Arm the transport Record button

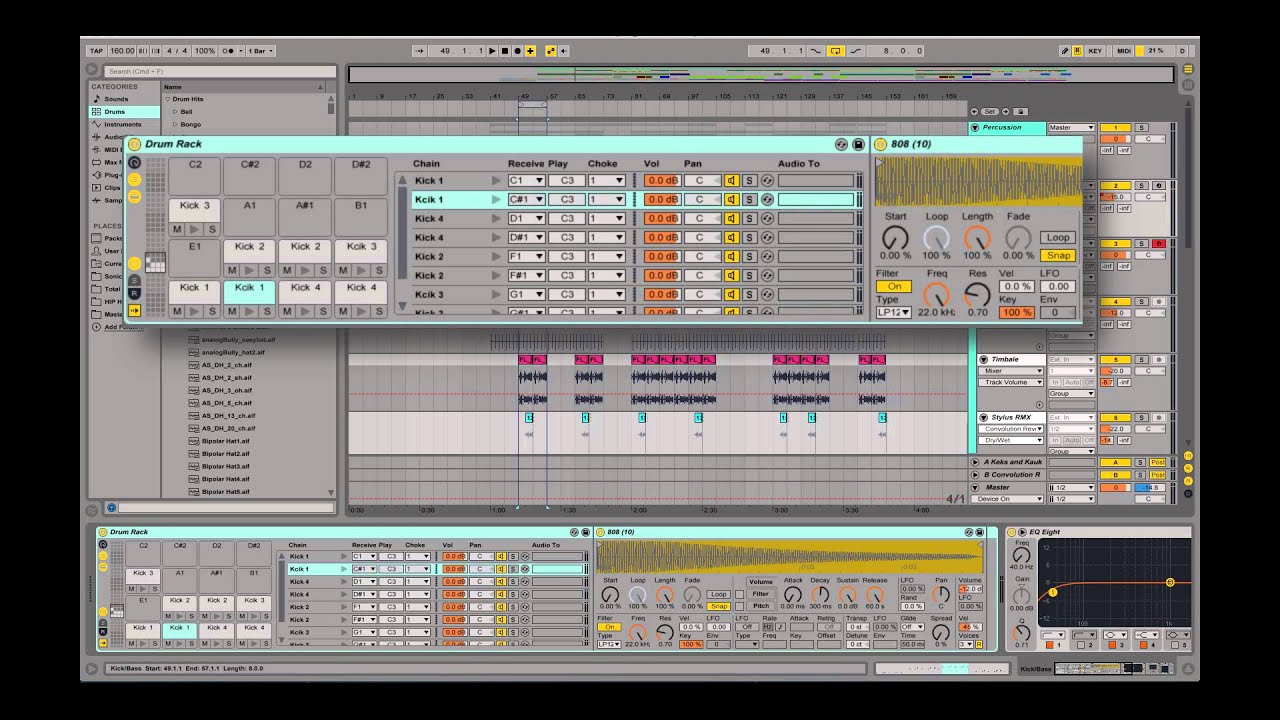click(x=517, y=50)
